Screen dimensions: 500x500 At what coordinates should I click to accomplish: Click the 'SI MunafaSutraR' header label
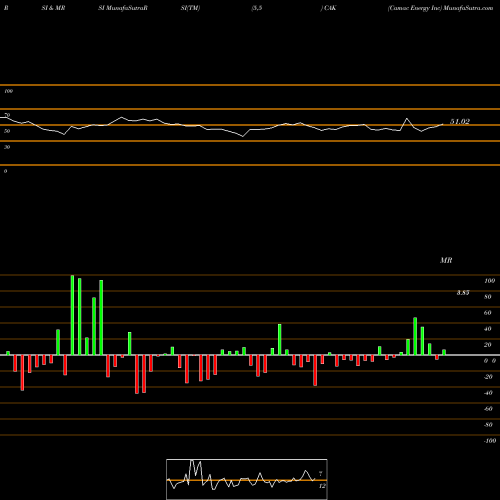point(123,8)
